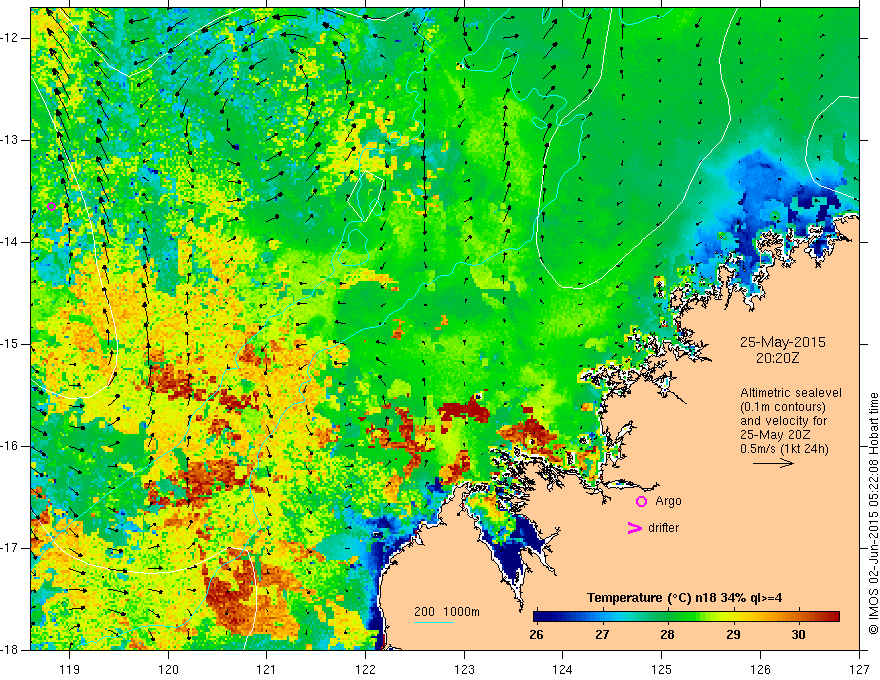Select the '25-May-2015' date text
Screen dimensions: 880x680
point(782,342)
